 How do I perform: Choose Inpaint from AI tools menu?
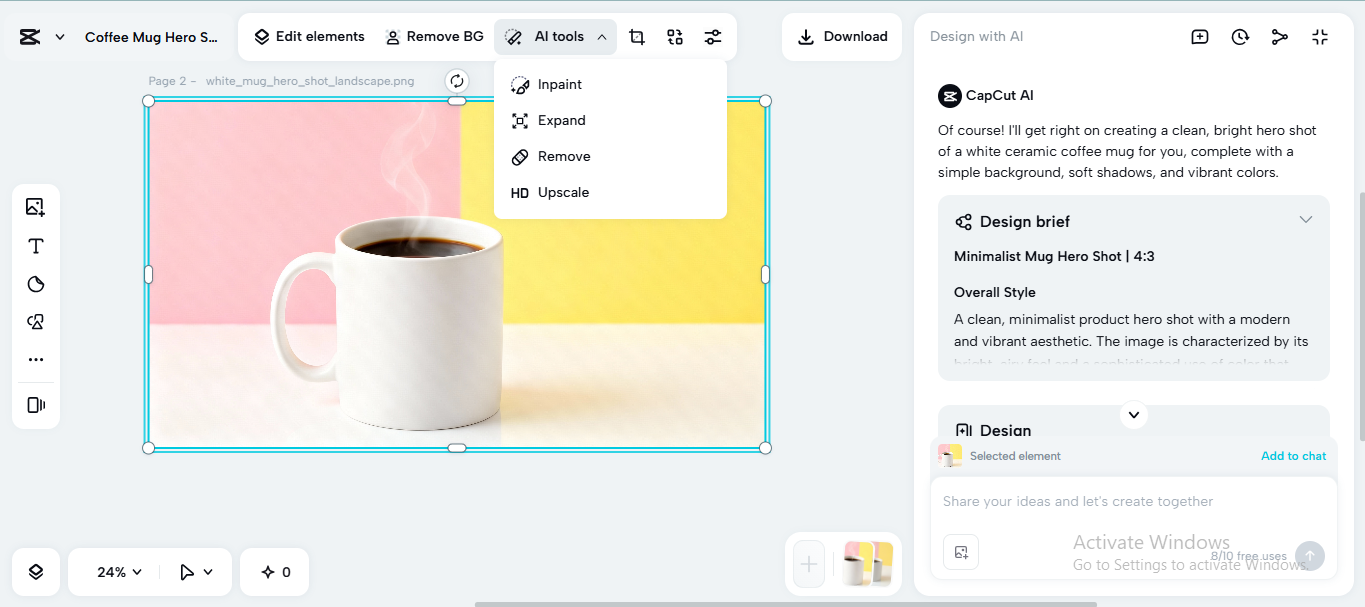point(610,85)
